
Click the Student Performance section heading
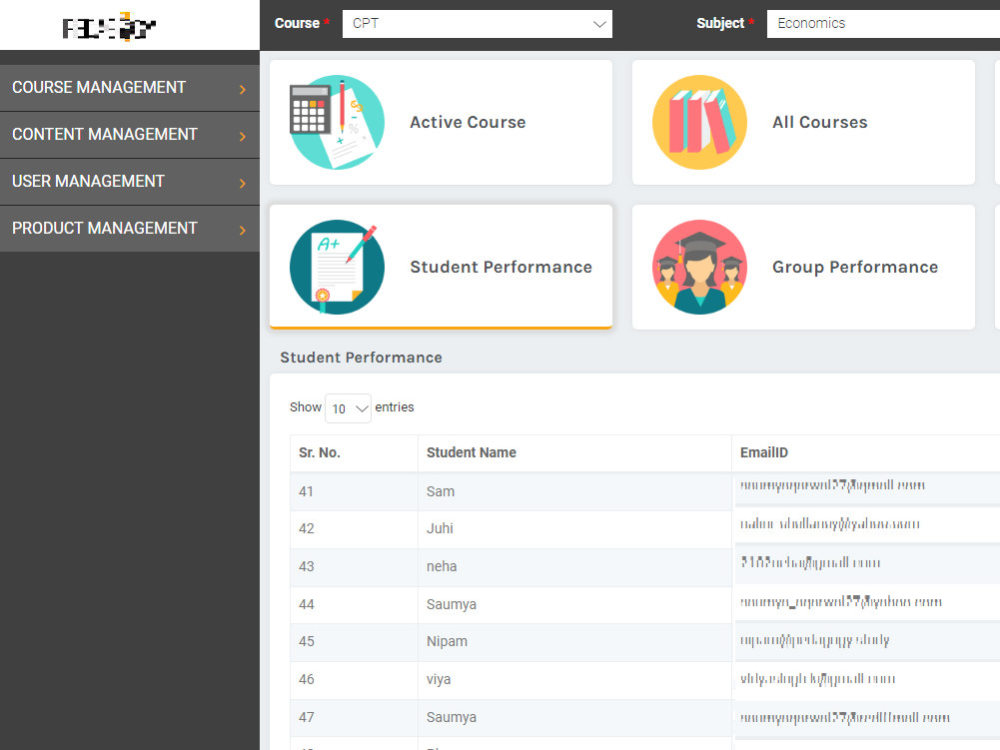(361, 358)
